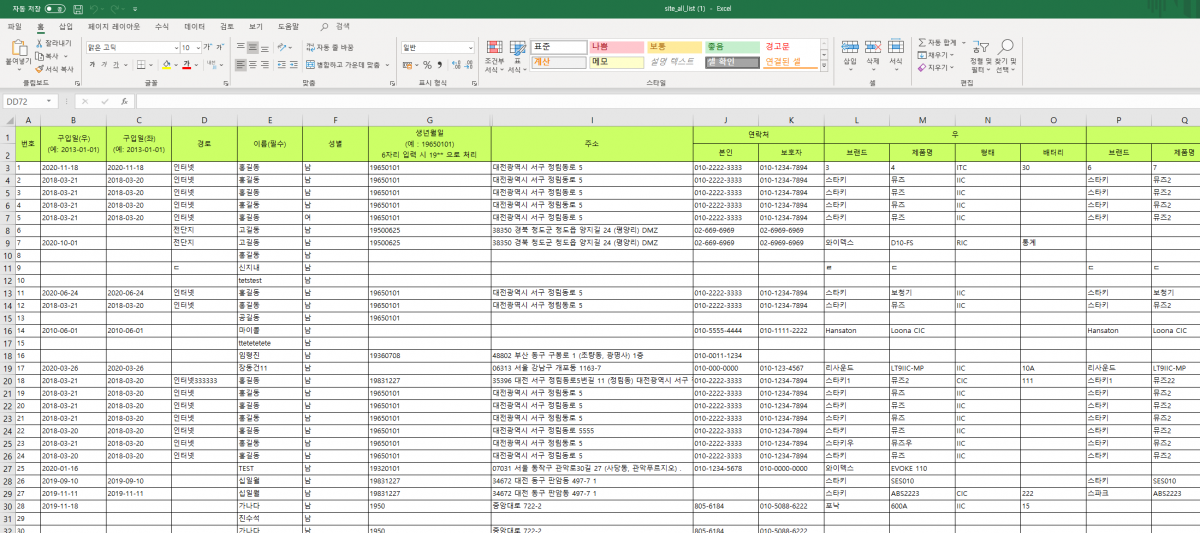The image size is (1200, 533).
Task: Expand the cell styles gallery
Action: 824,67
